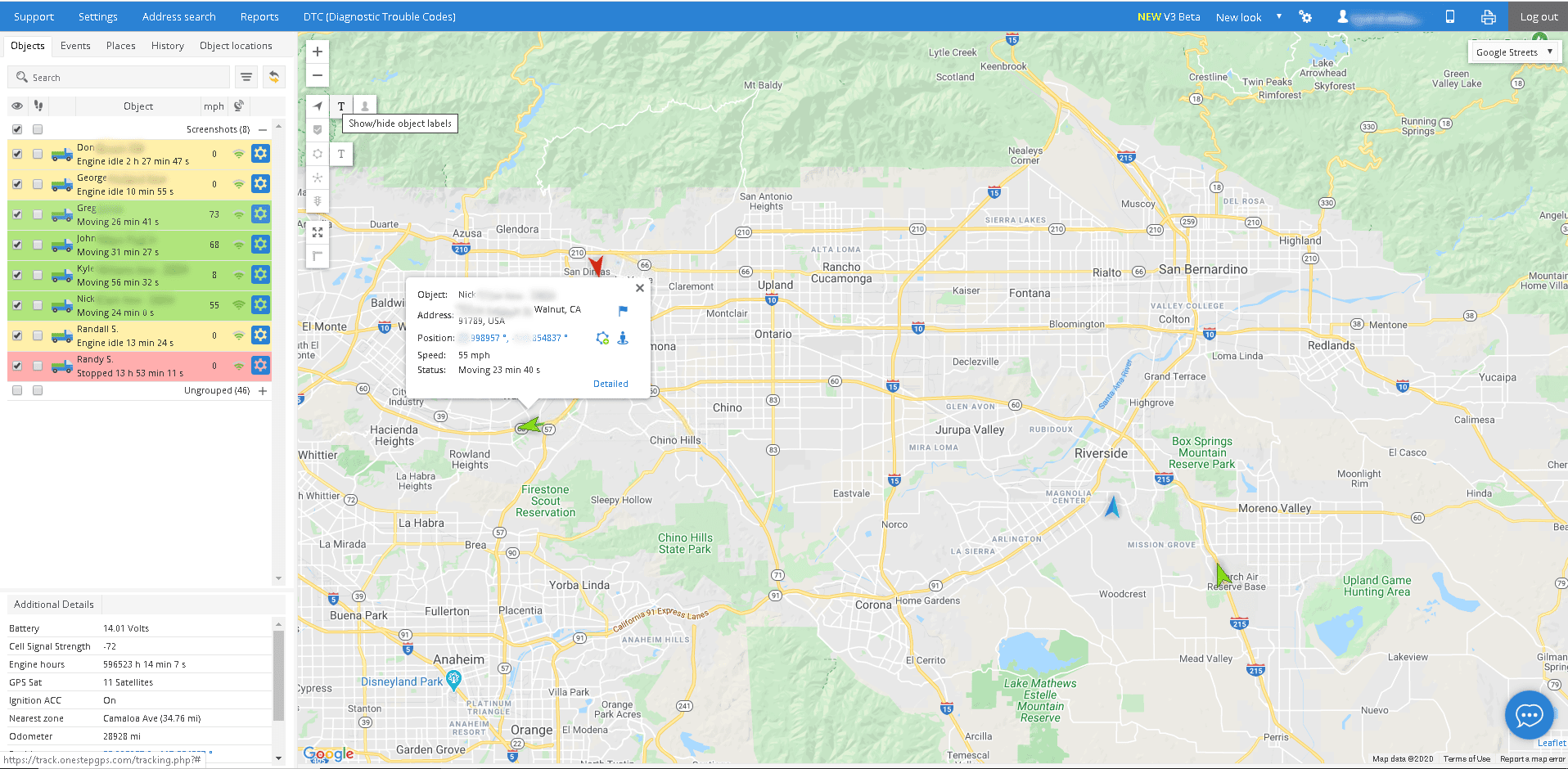Open the Reports menu
Image resolution: width=1568 pixels, height=769 pixels.
click(259, 16)
